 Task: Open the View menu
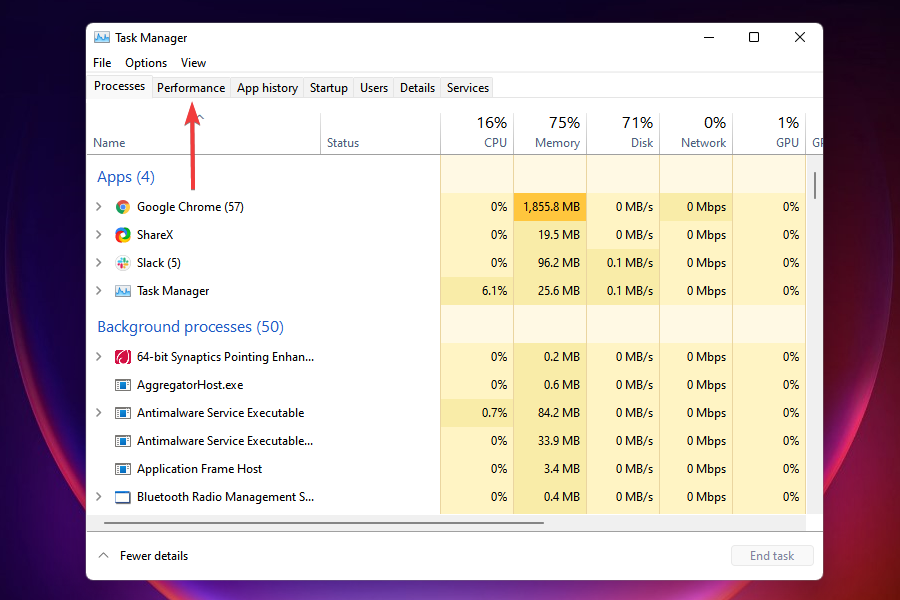click(x=193, y=63)
